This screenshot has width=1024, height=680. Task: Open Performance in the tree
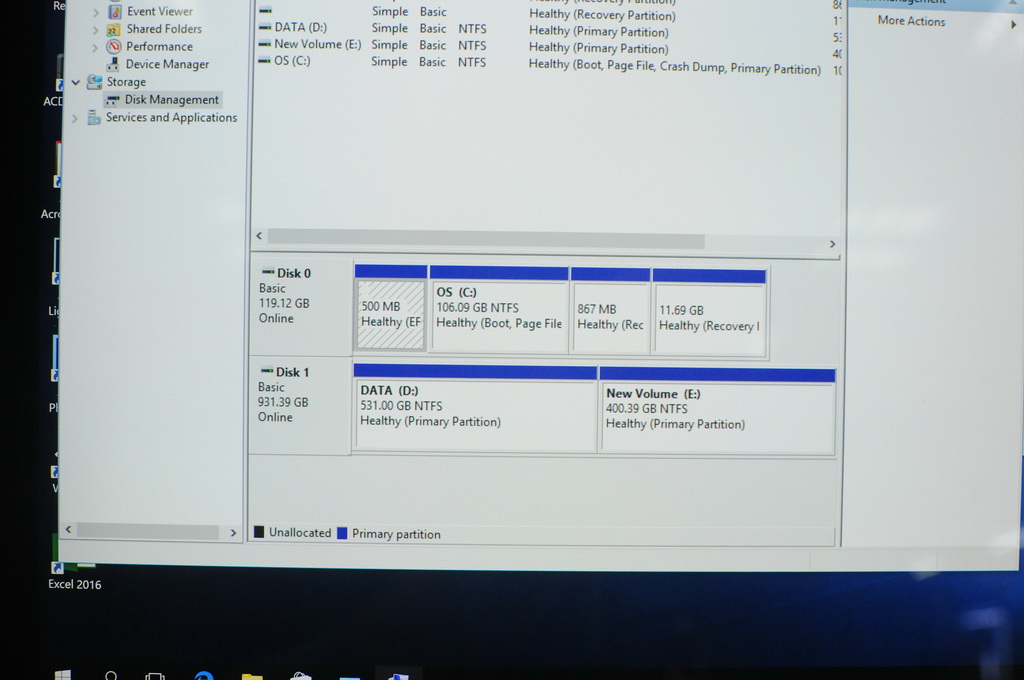[159, 46]
